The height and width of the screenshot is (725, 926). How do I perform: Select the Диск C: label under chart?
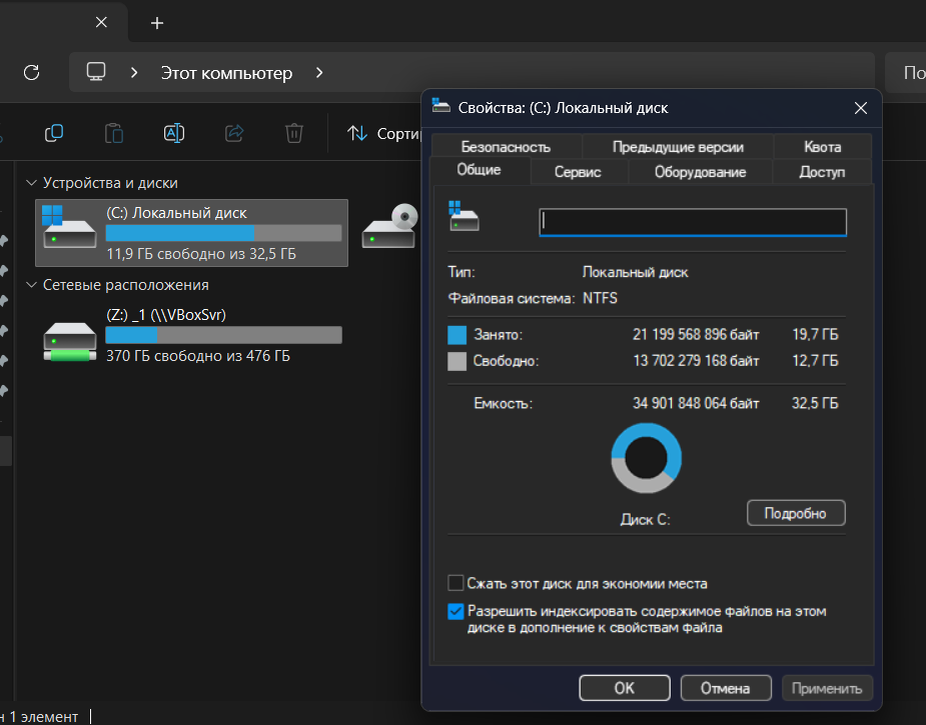(645, 520)
